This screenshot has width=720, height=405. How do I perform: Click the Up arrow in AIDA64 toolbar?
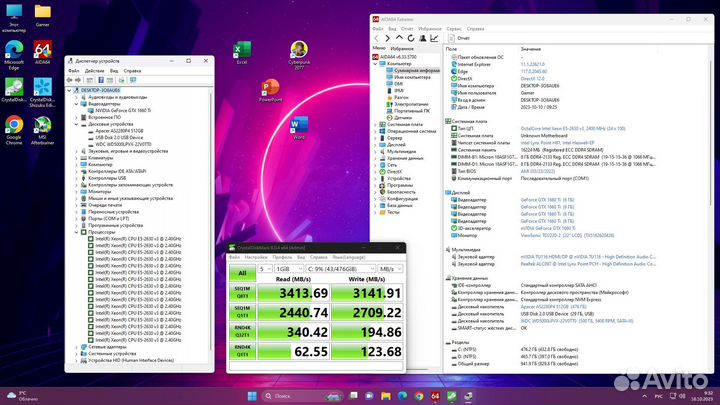399,38
